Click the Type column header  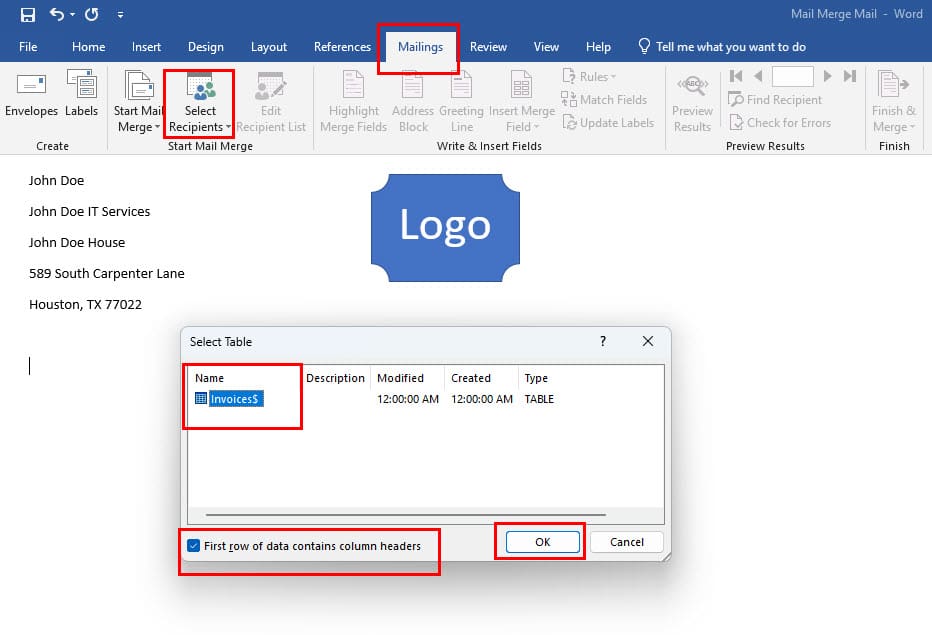pos(536,378)
